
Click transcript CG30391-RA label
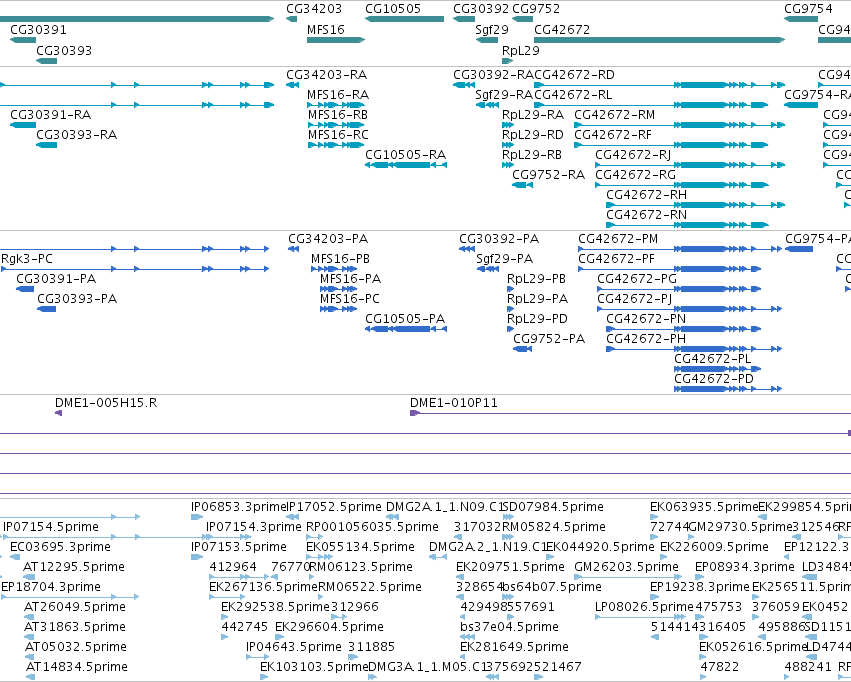(50, 114)
